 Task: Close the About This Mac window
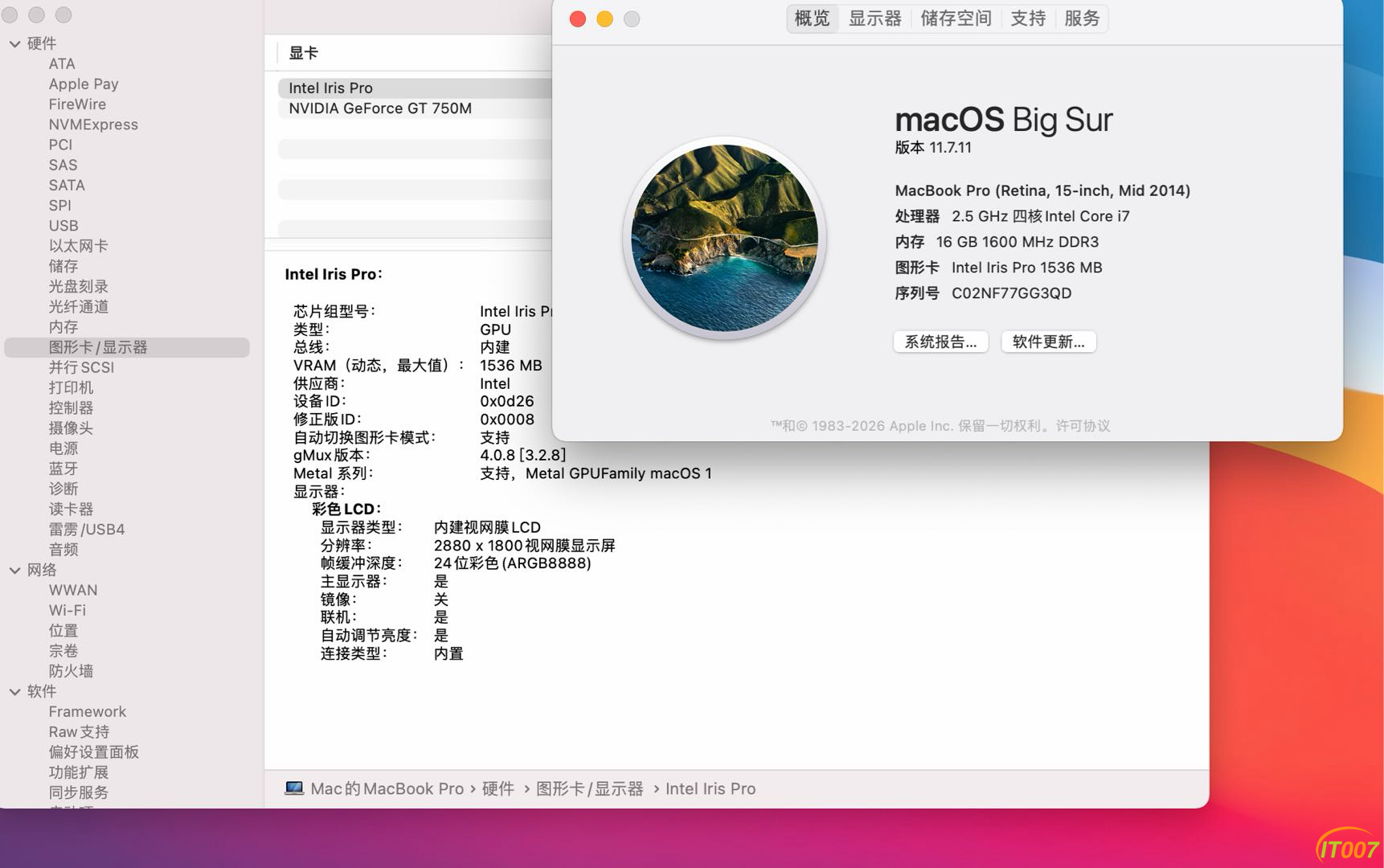click(577, 18)
